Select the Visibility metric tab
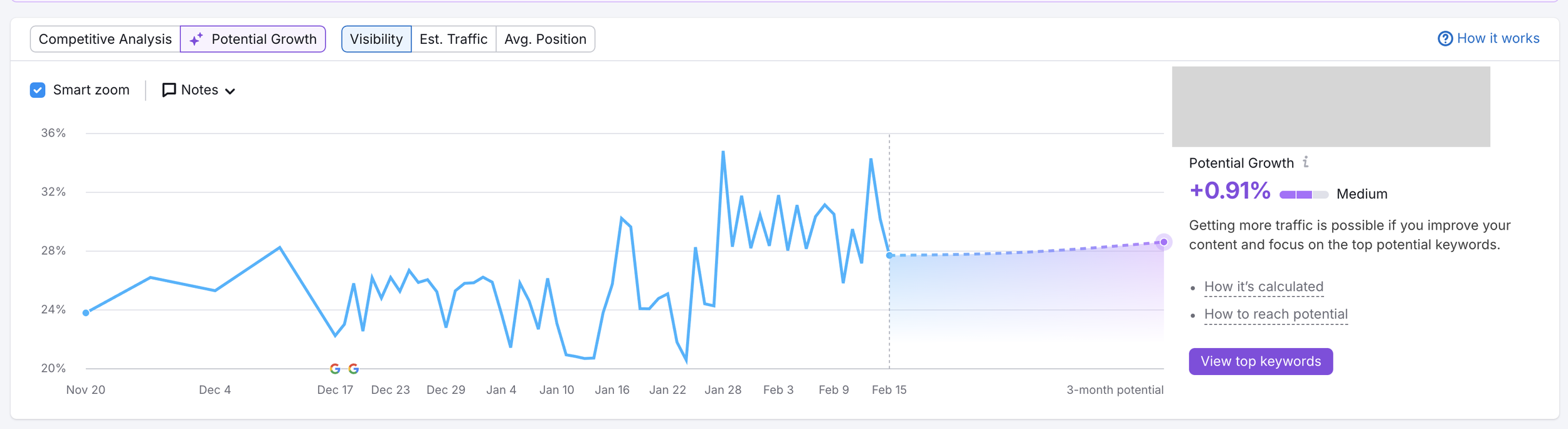This screenshot has width=1568, height=429. 376,39
